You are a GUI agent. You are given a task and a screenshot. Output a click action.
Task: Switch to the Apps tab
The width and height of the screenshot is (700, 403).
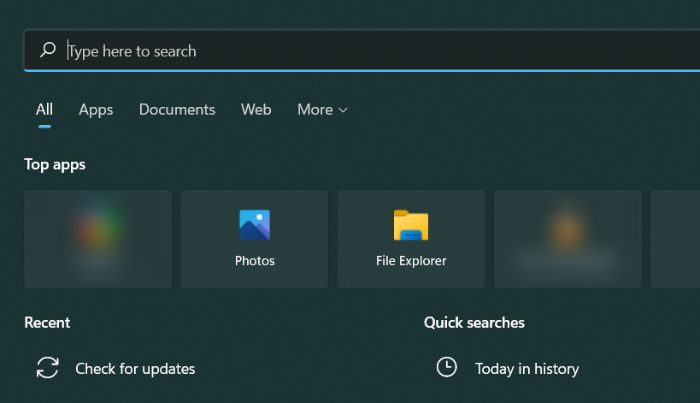click(x=96, y=110)
